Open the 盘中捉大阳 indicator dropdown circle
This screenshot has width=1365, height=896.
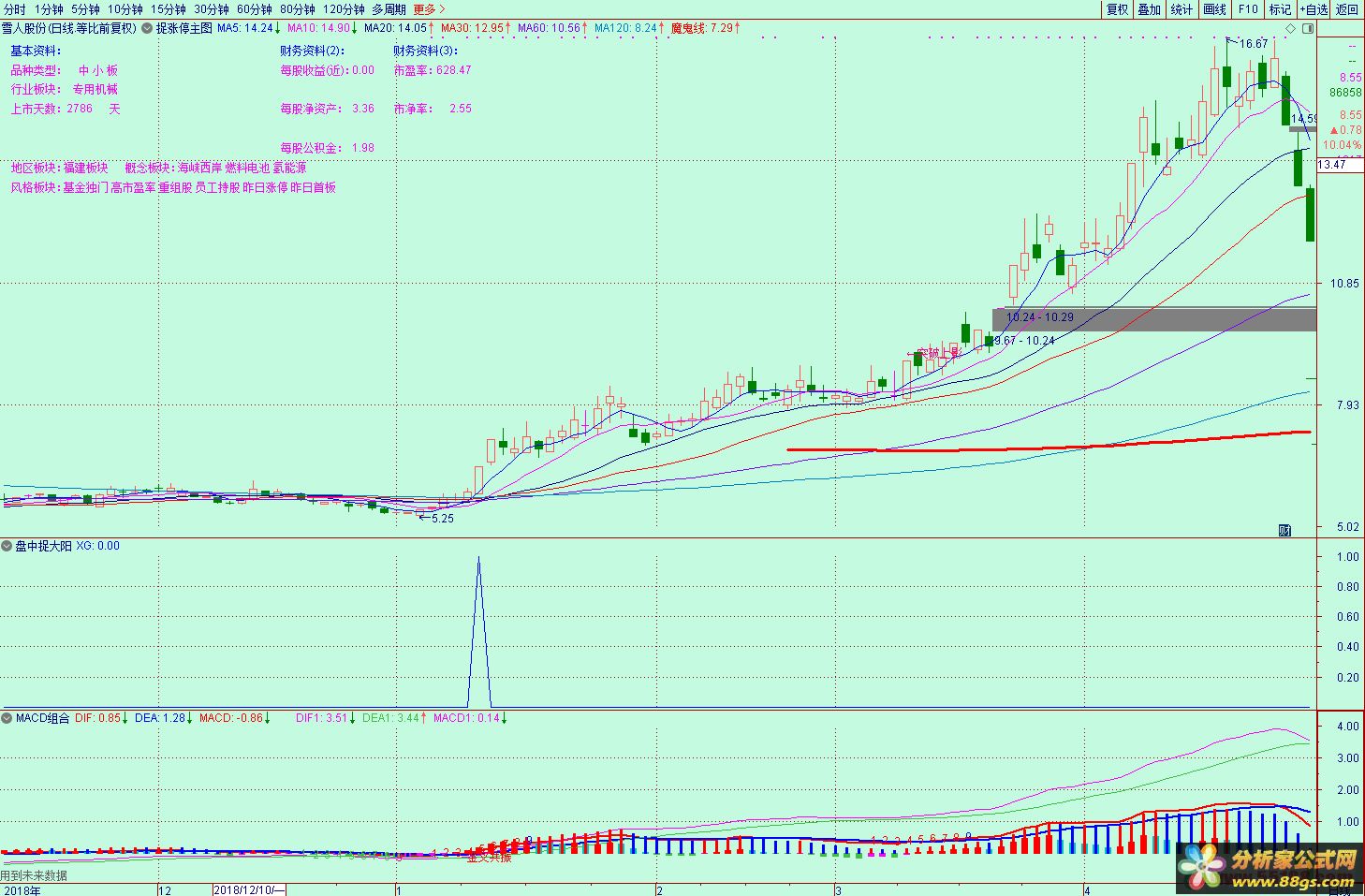[7, 546]
